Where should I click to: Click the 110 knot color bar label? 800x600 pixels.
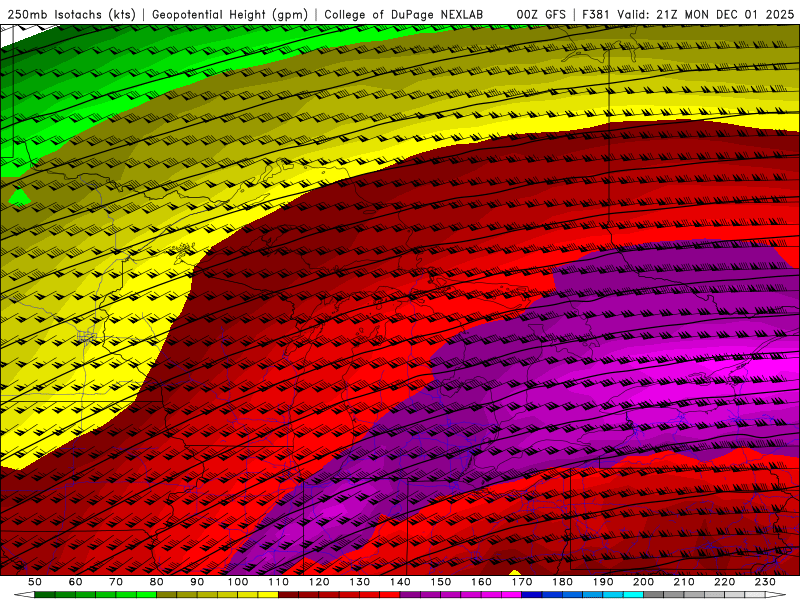tap(278, 582)
